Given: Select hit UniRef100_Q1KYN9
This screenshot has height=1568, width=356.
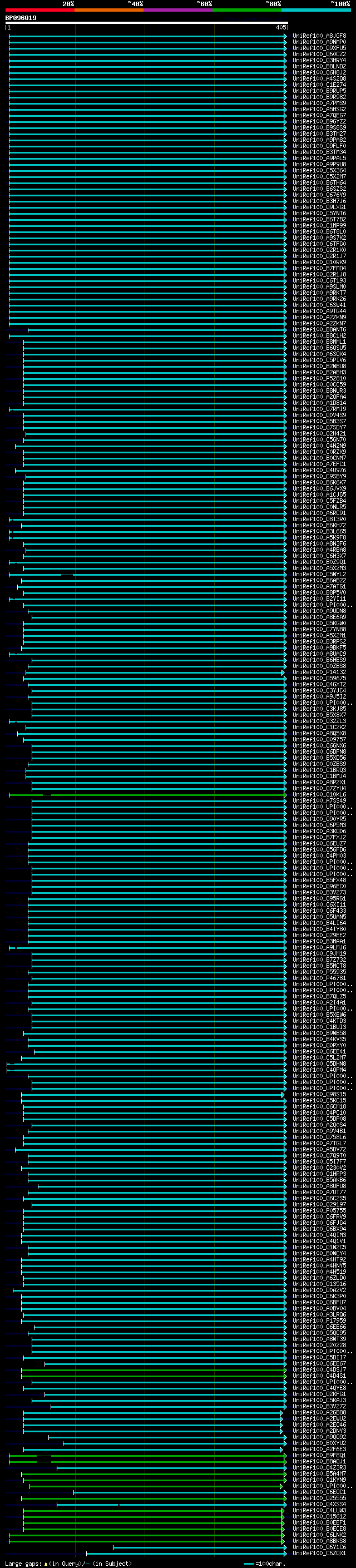Looking at the screenshot, I should [x=319, y=1479].
